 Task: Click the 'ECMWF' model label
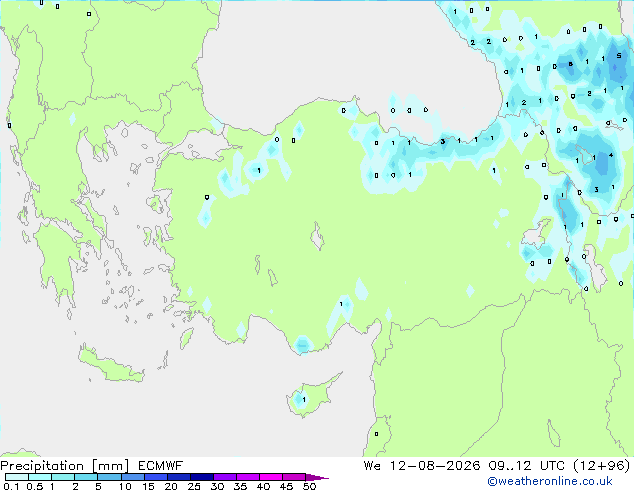click(x=160, y=466)
